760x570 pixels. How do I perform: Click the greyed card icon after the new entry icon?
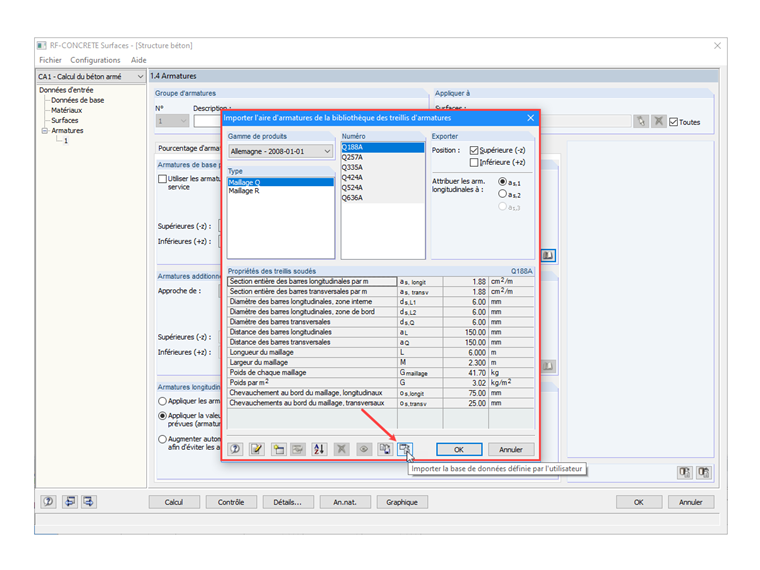point(298,449)
